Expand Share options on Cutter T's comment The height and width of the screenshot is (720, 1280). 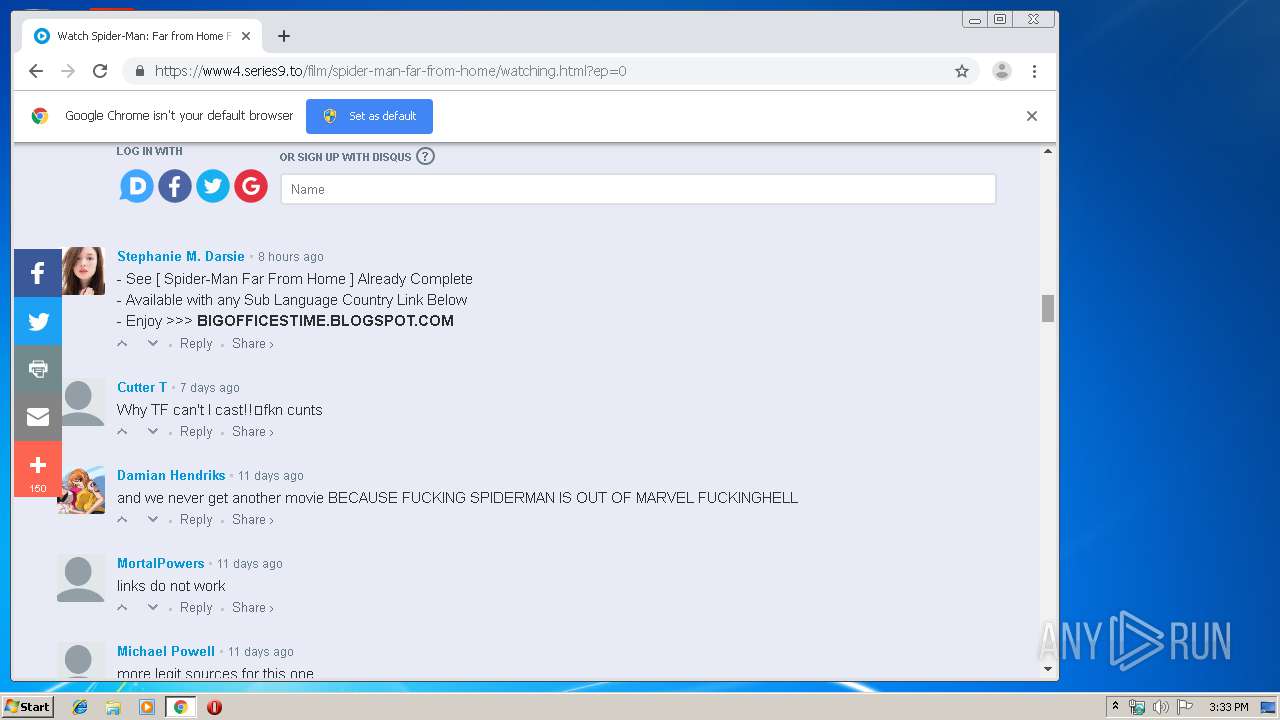pyautogui.click(x=253, y=431)
